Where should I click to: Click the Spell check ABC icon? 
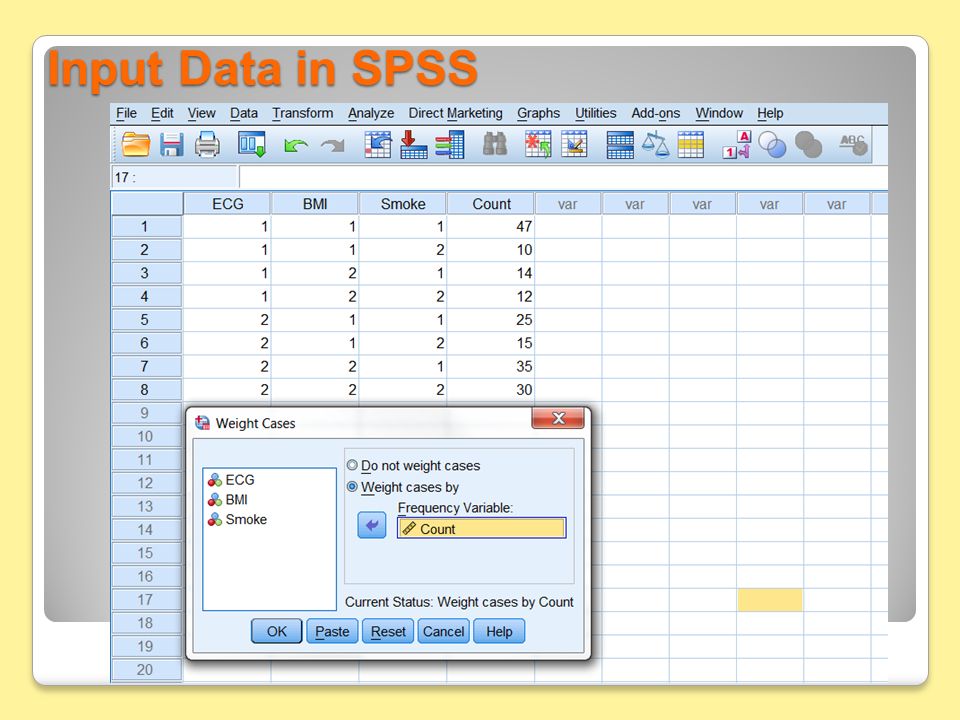[853, 145]
